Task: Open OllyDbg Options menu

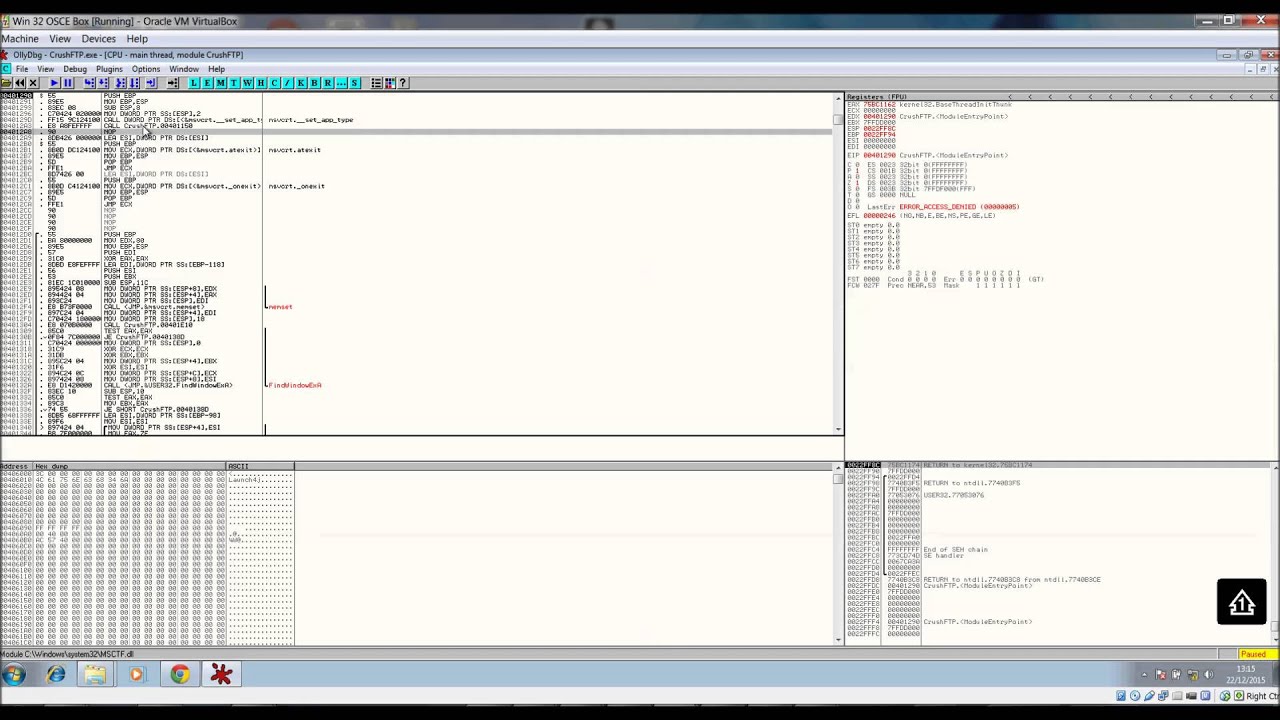Action: [146, 69]
